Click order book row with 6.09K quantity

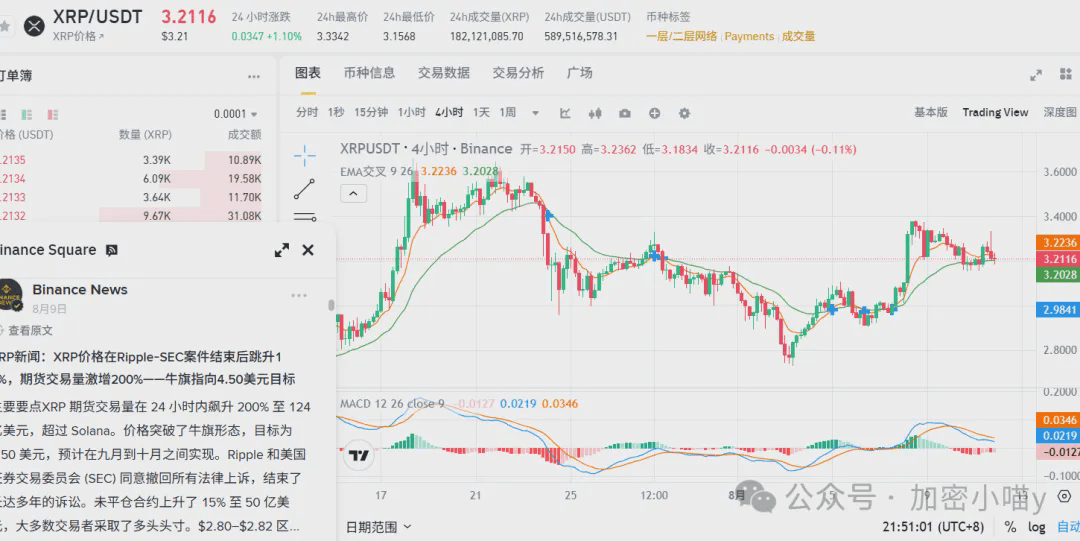(x=131, y=179)
